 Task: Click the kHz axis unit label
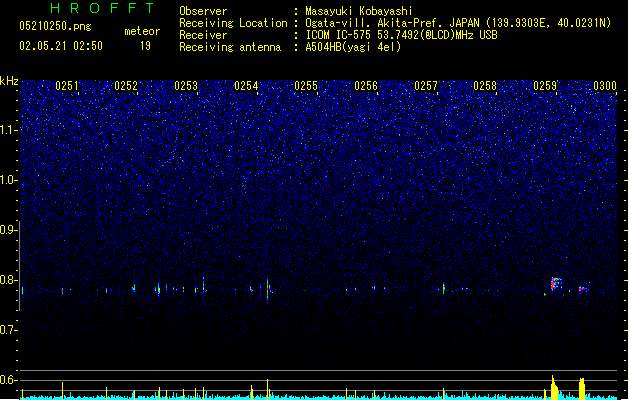9,81
